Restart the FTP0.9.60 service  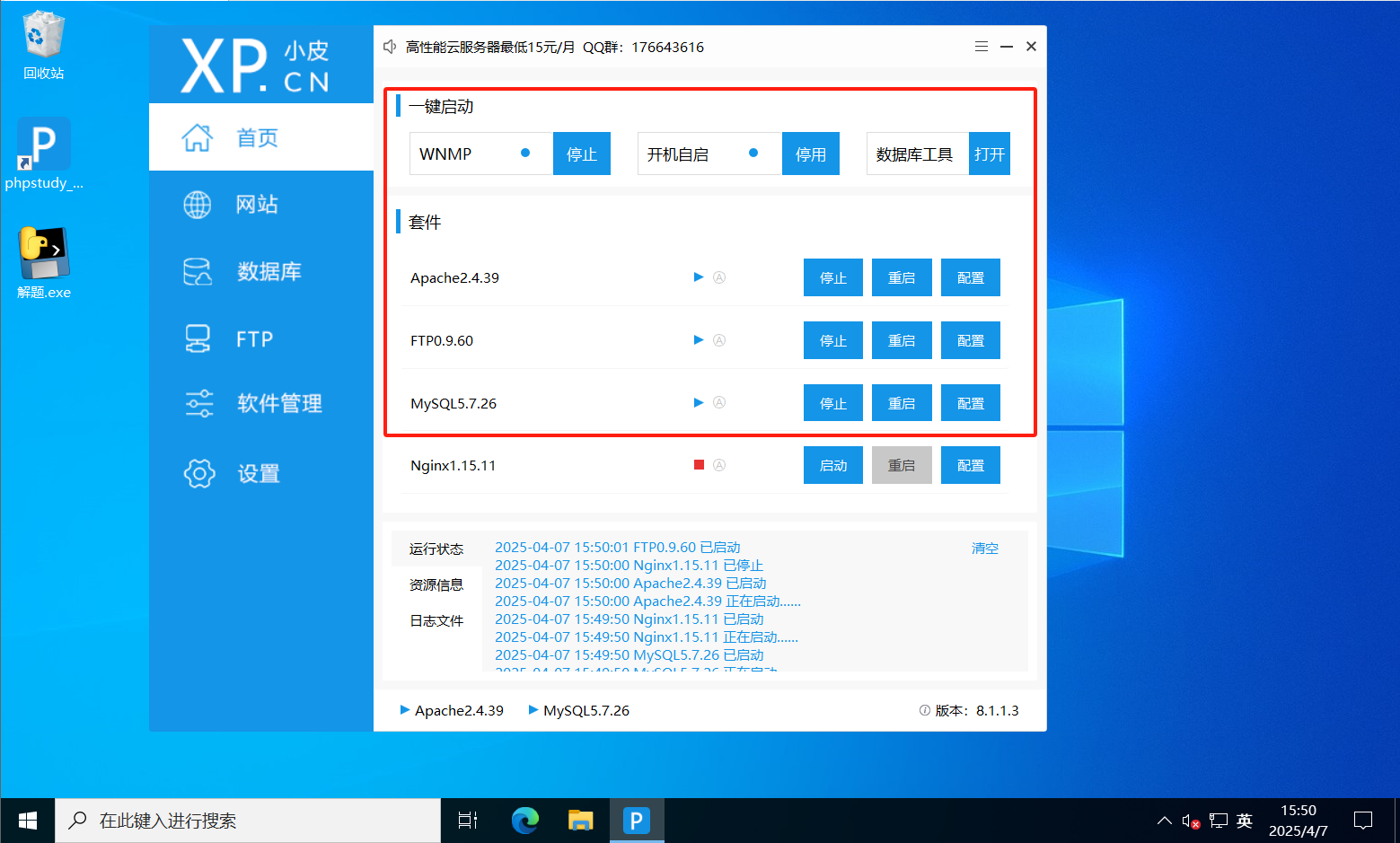[x=902, y=340]
